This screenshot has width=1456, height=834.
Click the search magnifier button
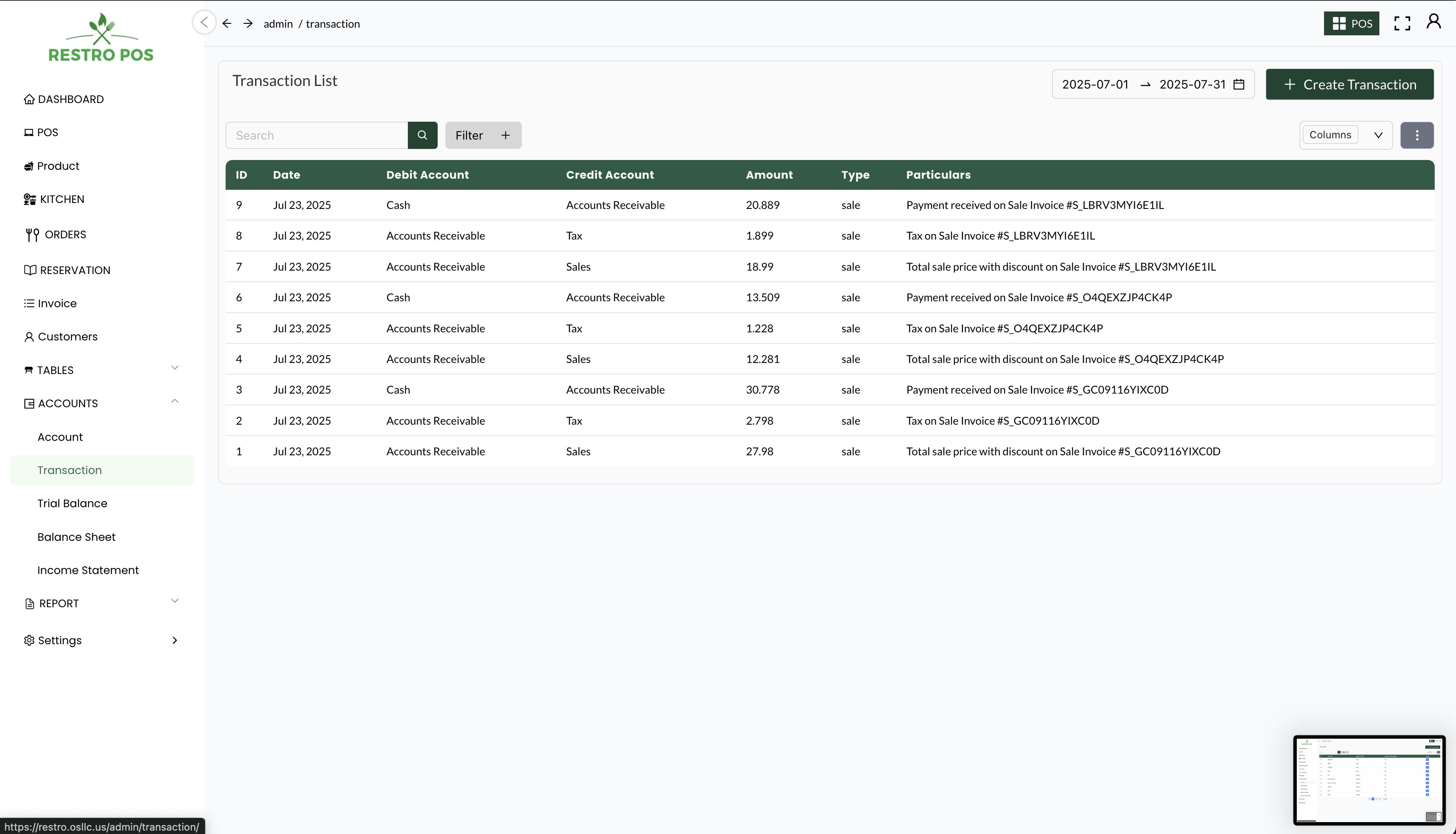click(x=422, y=135)
